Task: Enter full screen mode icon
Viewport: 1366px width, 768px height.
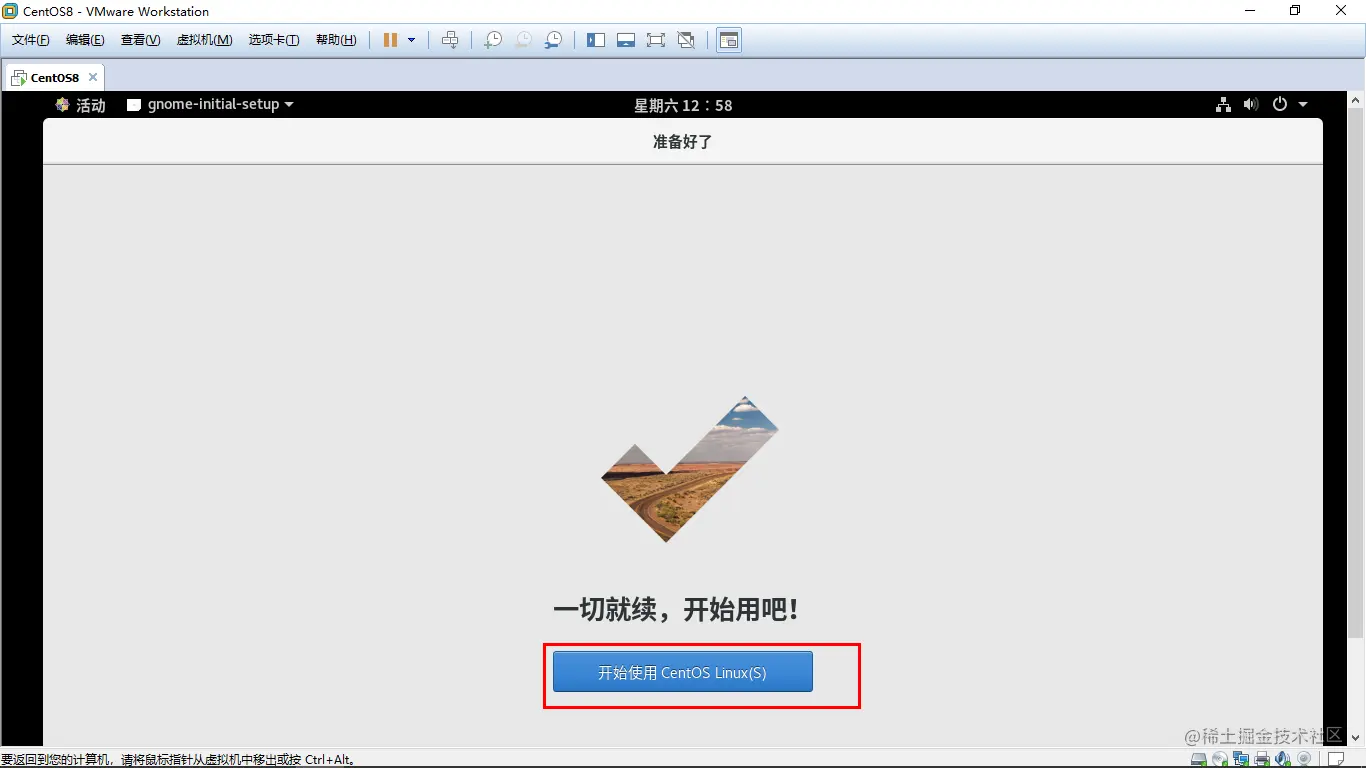Action: click(656, 40)
